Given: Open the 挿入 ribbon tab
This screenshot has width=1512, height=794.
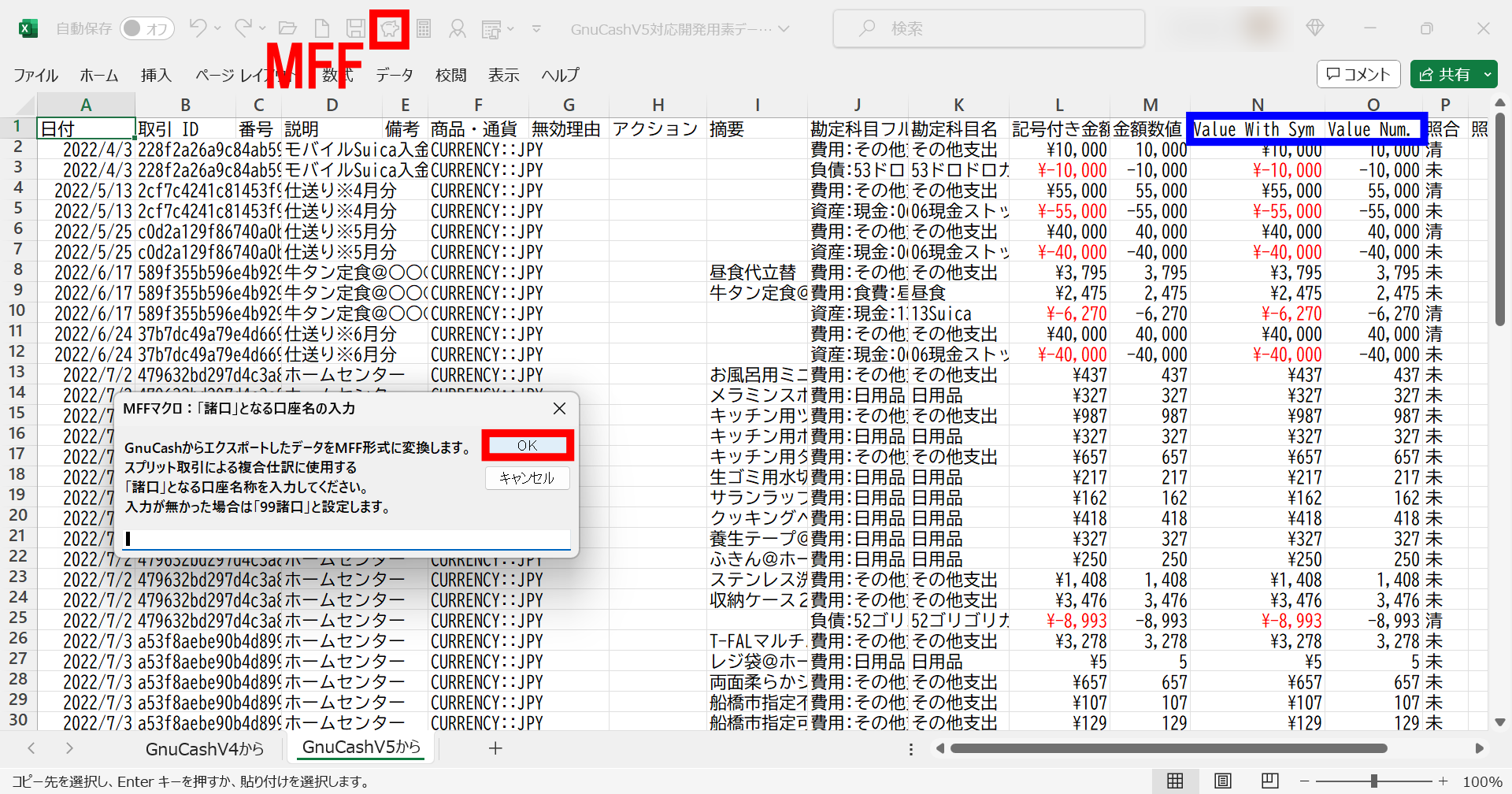Looking at the screenshot, I should pyautogui.click(x=156, y=75).
